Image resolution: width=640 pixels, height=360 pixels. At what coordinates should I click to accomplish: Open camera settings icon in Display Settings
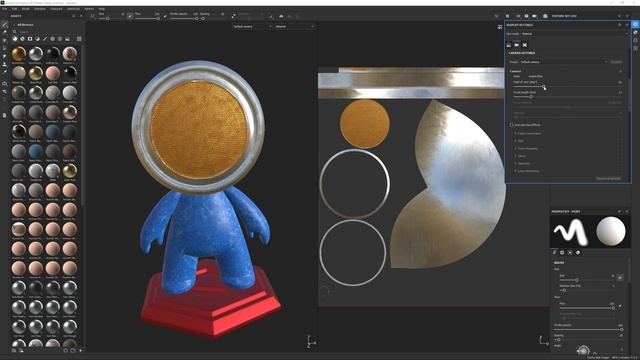pyautogui.click(x=517, y=45)
